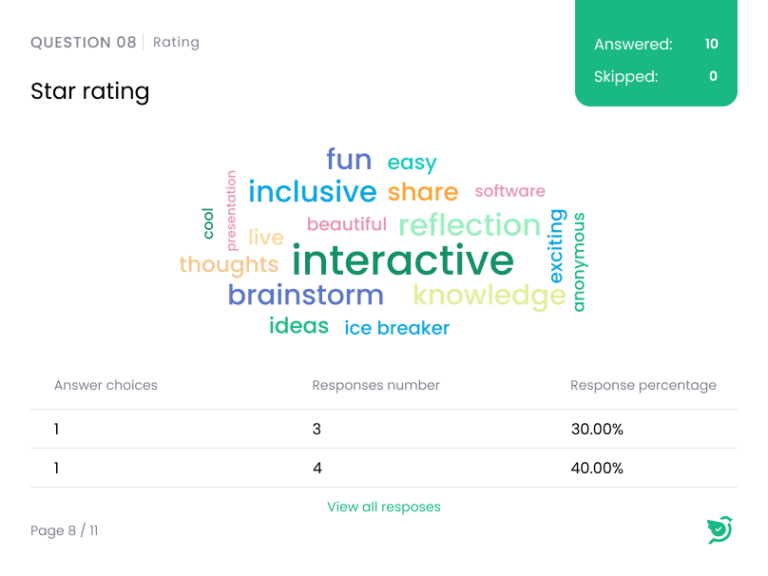The image size is (768, 576).
Task: Click the 'ice breaker' phrase
Action: (397, 328)
